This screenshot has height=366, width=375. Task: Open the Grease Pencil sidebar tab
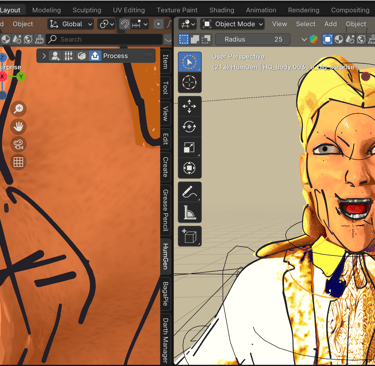(x=165, y=210)
